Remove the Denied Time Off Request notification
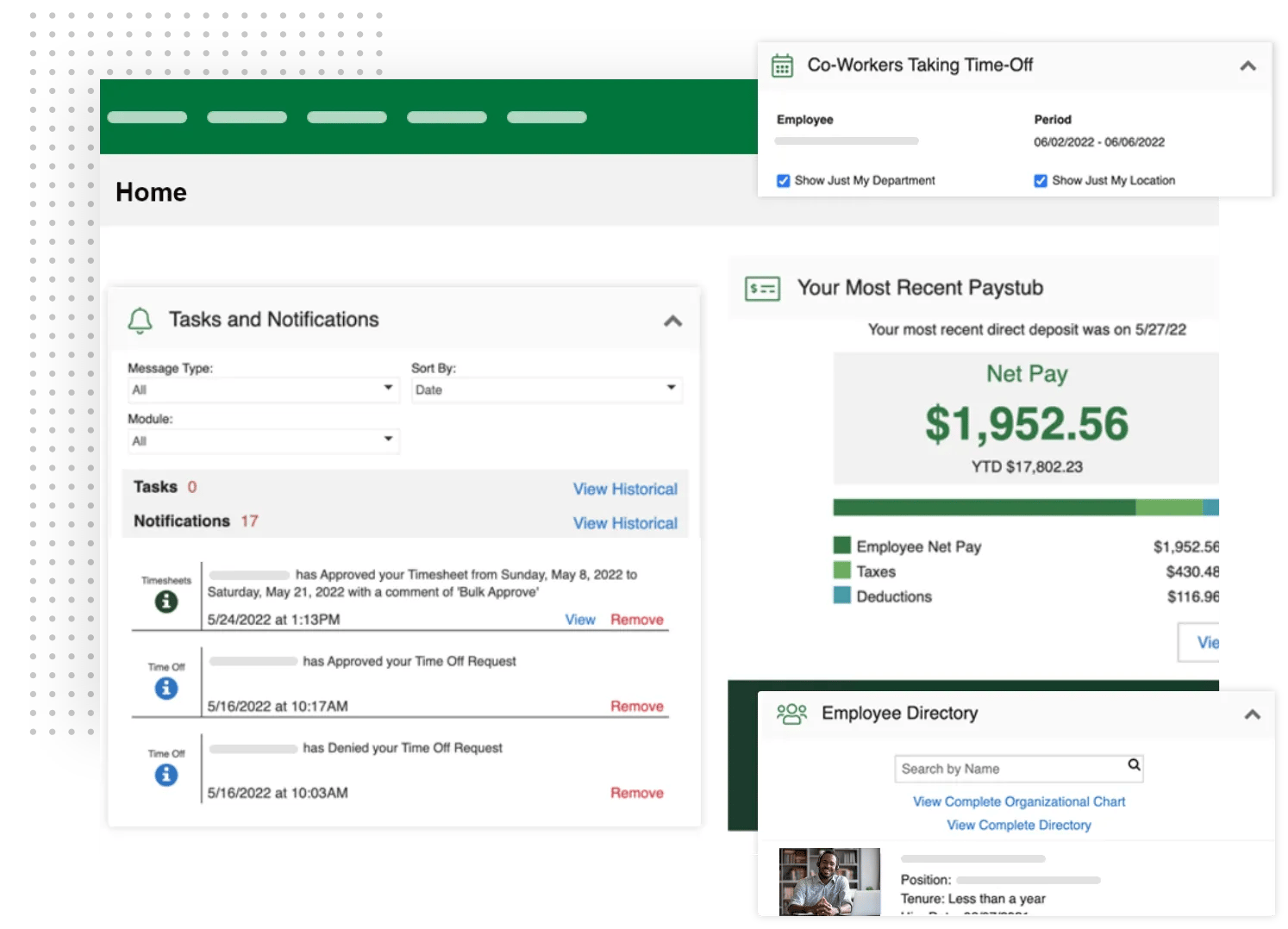This screenshot has height=929, width=1288. [x=637, y=793]
